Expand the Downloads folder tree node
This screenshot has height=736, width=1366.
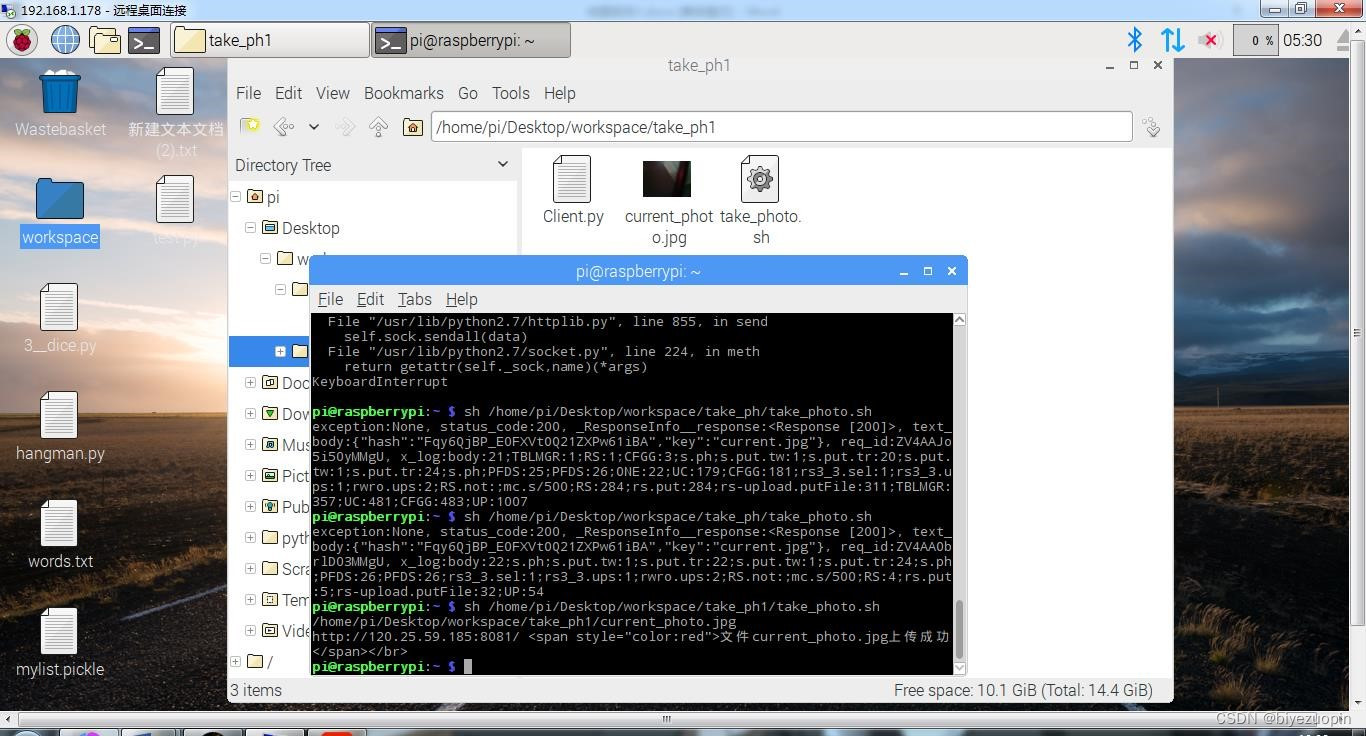coord(251,413)
